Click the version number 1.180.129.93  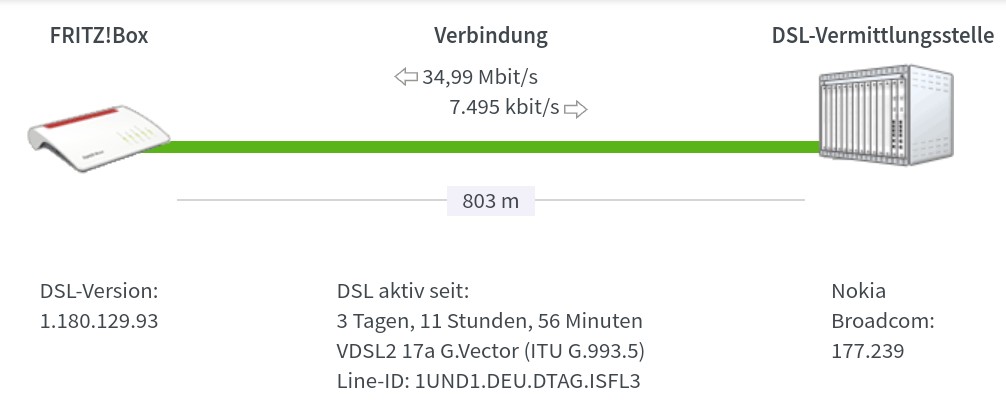pos(99,321)
